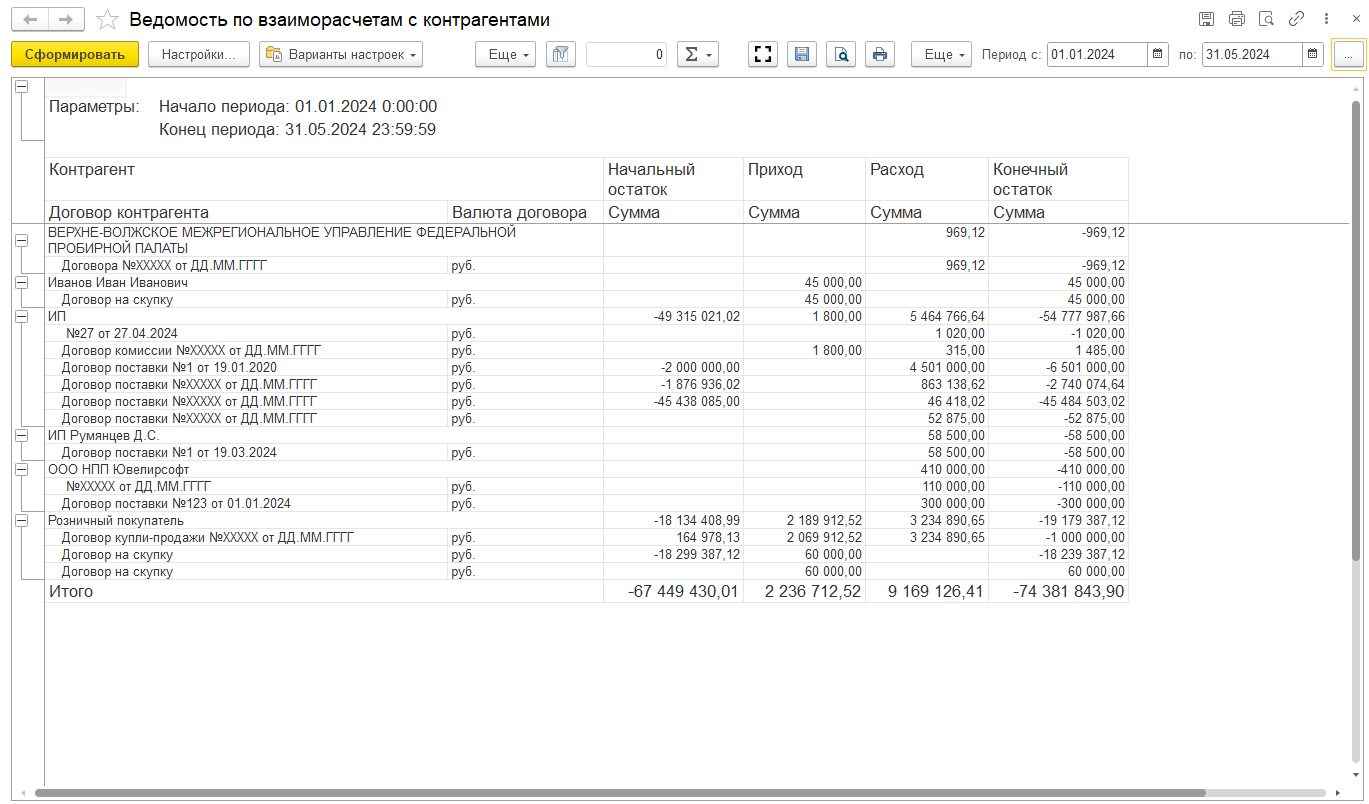Click the save icon in title bar
Viewport: 1369px width, 804px height.
pyautogui.click(x=1207, y=19)
